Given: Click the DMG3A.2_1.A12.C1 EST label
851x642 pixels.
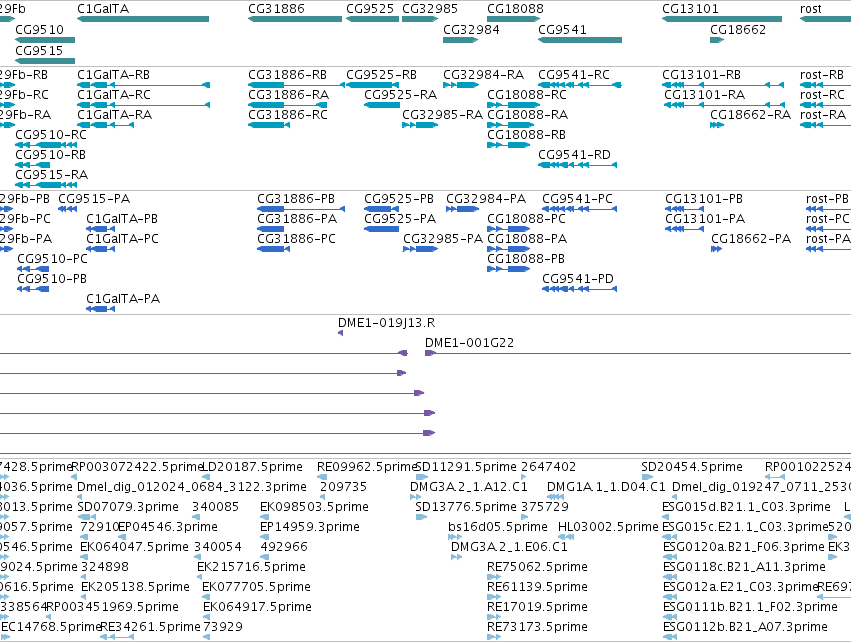Looking at the screenshot, I should pos(469,487).
